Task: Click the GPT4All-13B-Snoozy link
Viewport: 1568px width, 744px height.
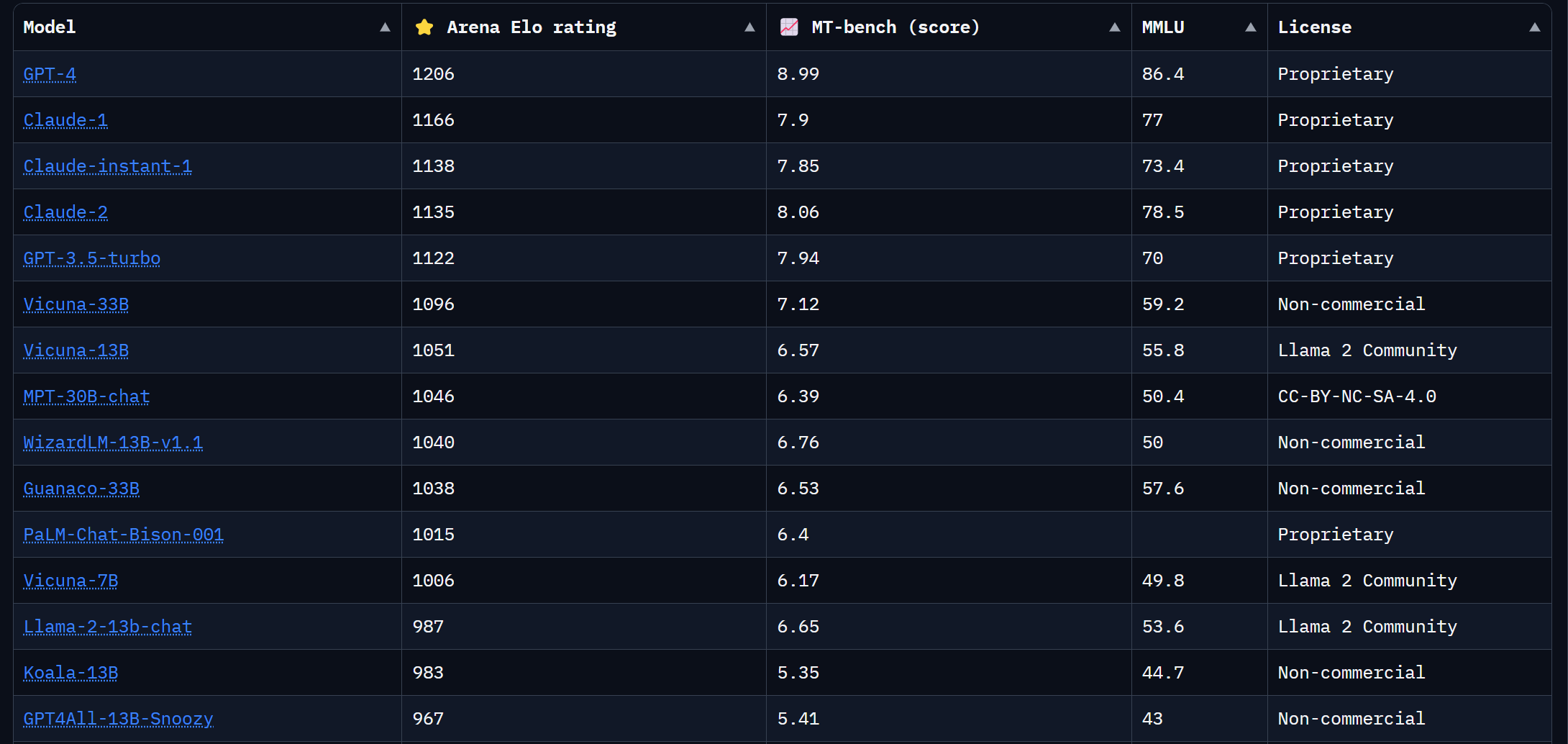Action: (x=119, y=719)
